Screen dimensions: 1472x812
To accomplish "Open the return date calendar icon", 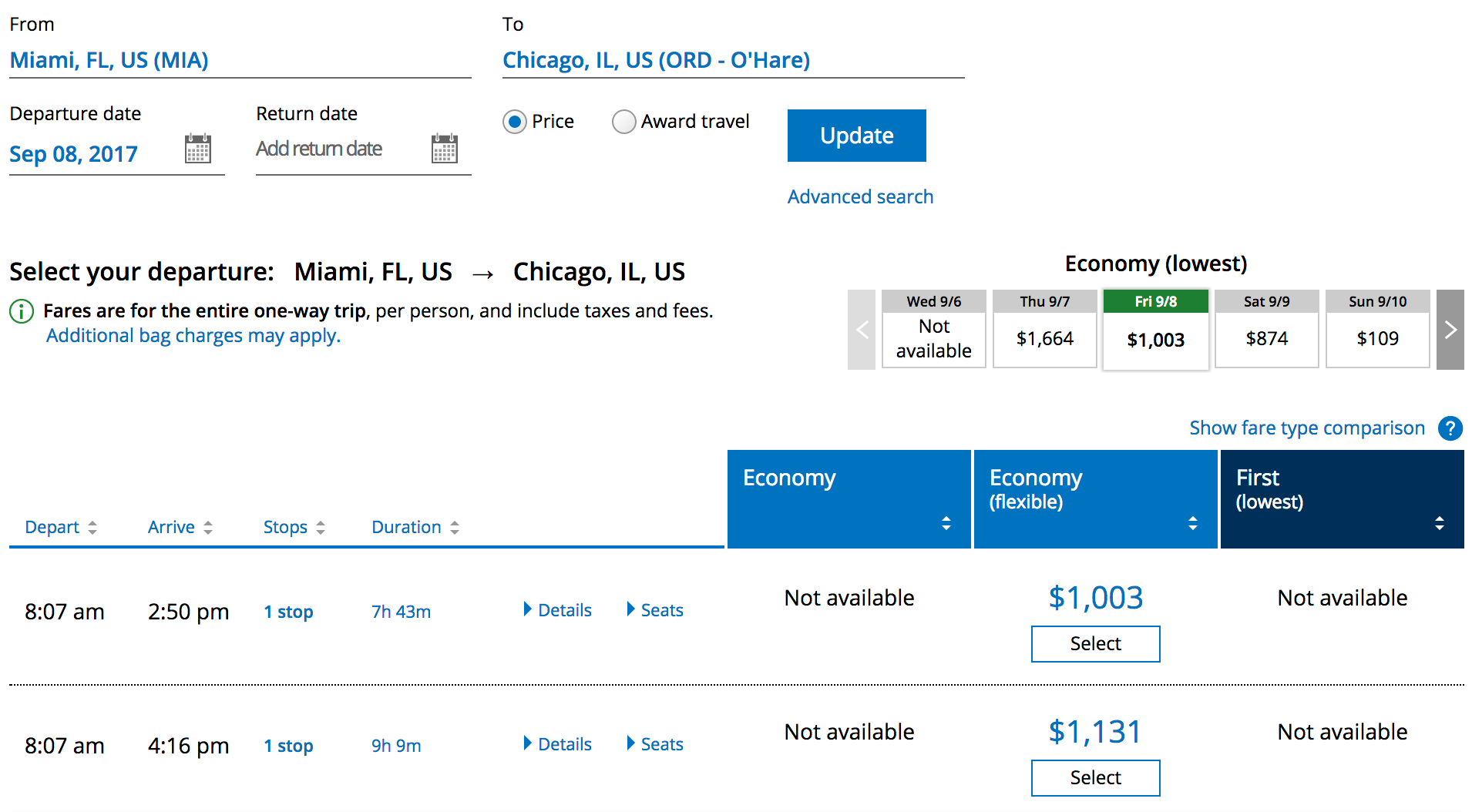I will tap(444, 149).
